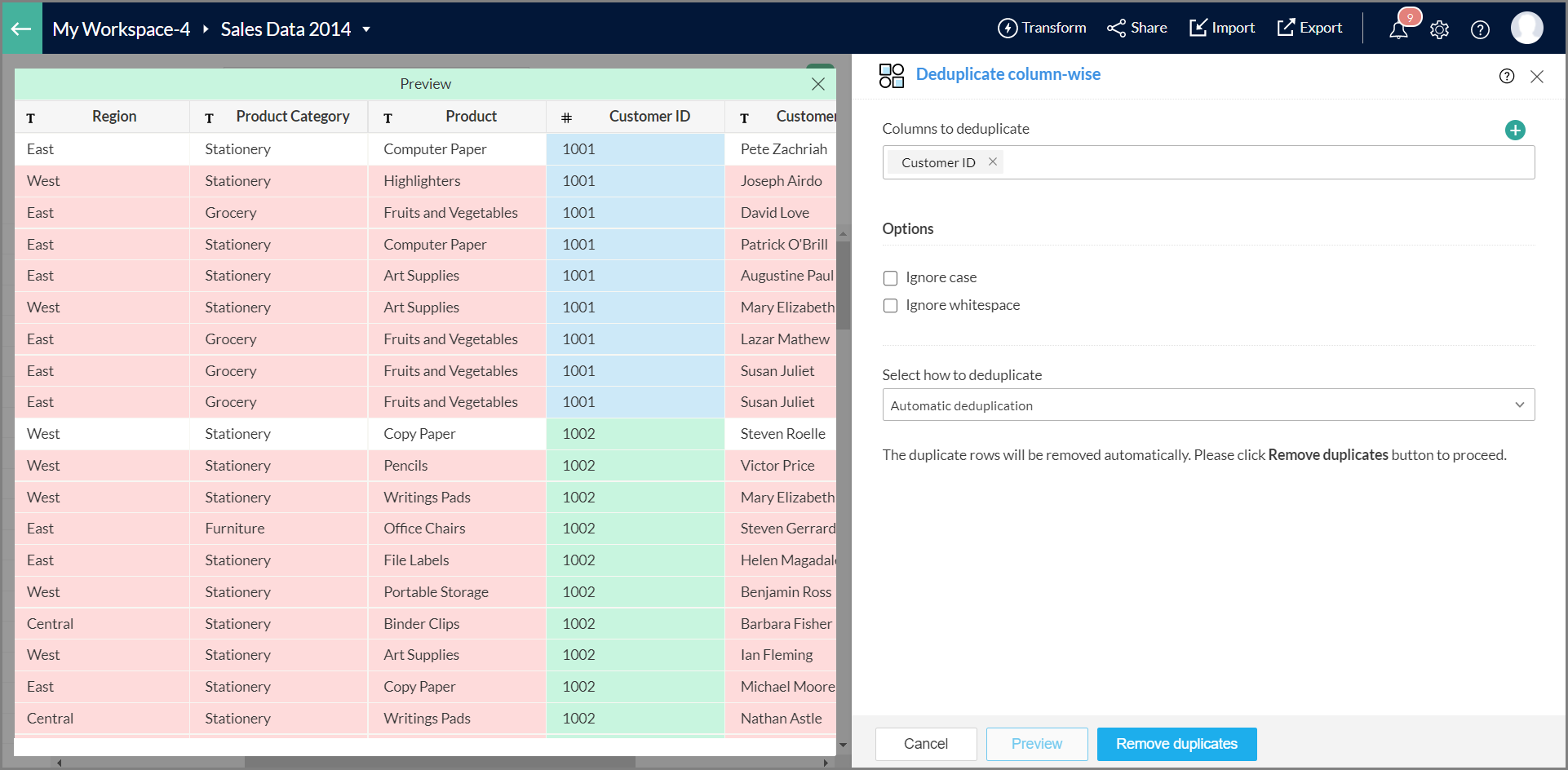Click the back arrow icon
The width and height of the screenshot is (1568, 770).
click(x=21, y=29)
